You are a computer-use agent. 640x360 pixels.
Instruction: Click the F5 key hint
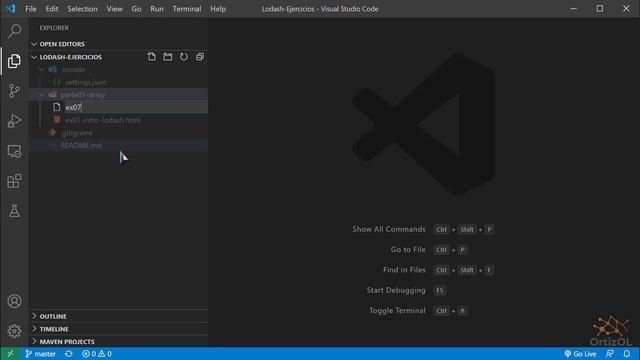[440, 291]
